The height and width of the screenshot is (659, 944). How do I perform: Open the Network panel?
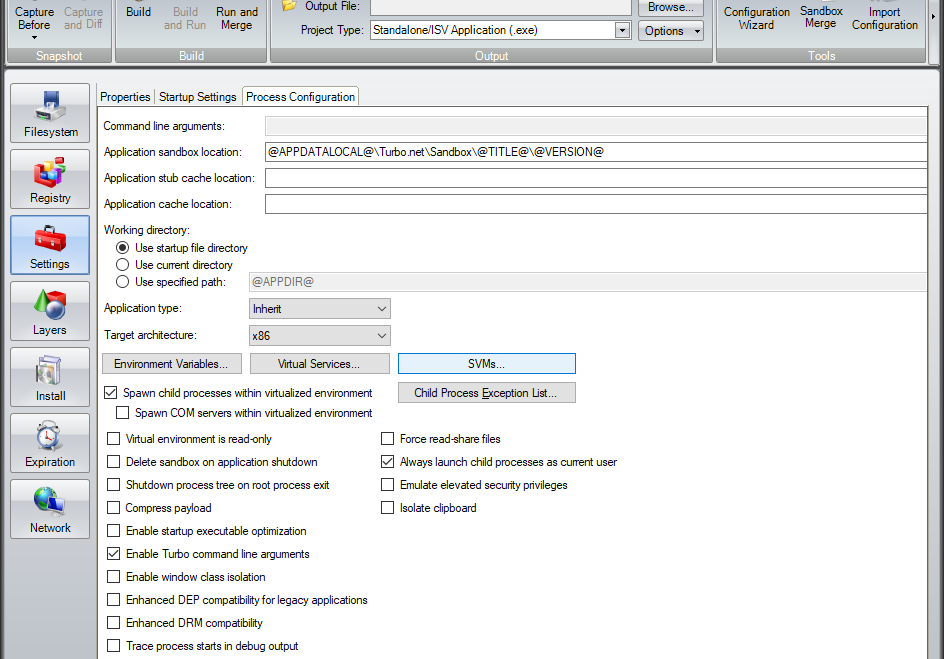[x=50, y=509]
